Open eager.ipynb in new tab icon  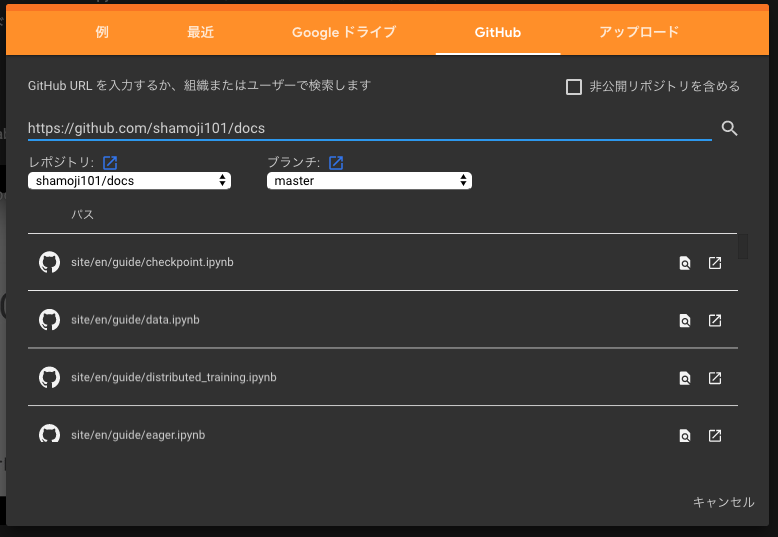[714, 435]
